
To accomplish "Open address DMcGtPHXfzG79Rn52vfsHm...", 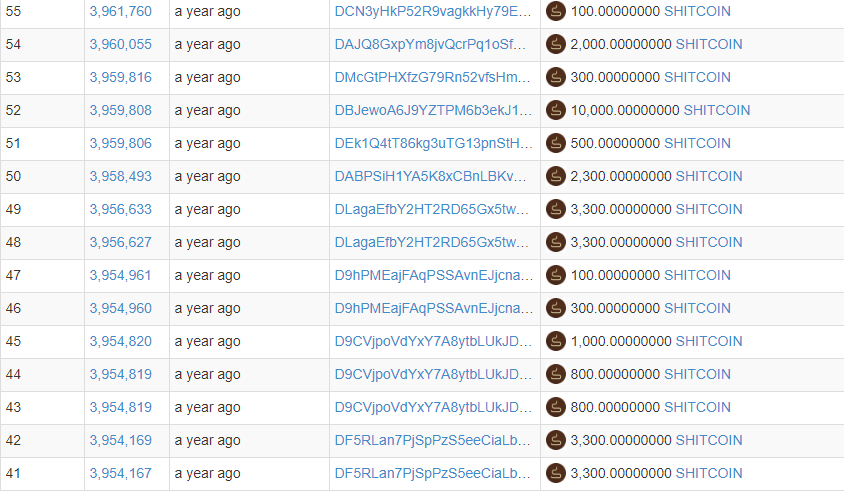I will click(432, 78).
